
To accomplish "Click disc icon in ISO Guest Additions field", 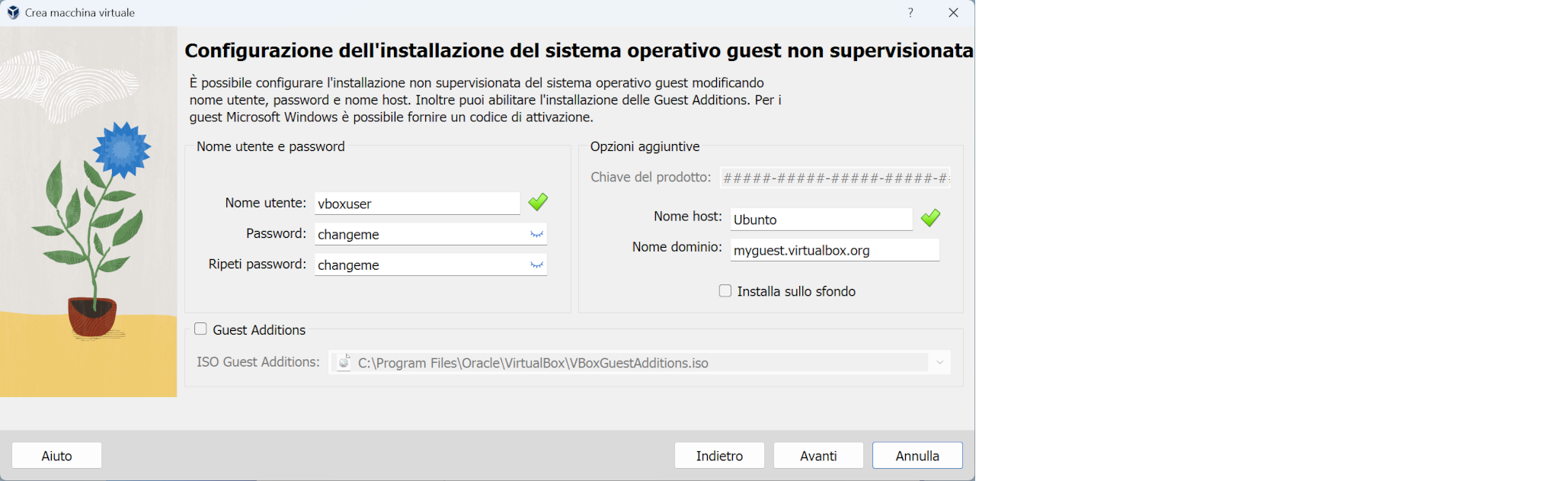I will (x=344, y=362).
